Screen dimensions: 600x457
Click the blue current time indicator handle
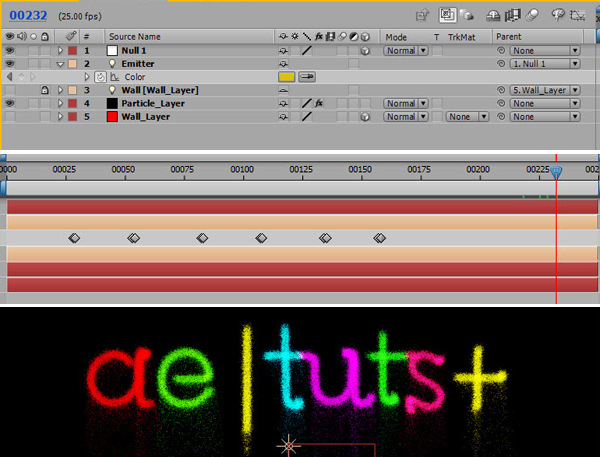[556, 172]
